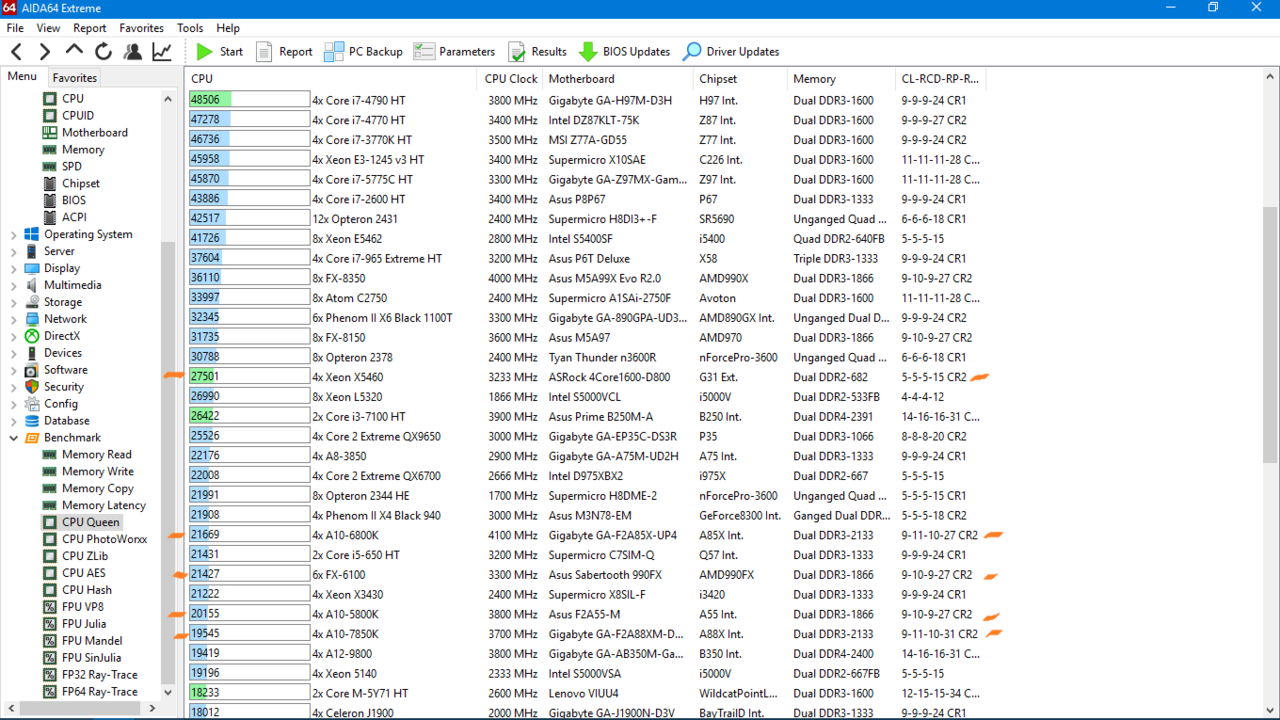Screen dimensions: 1280x720
Task: Switch to the Favorites tab
Action: tap(75, 78)
